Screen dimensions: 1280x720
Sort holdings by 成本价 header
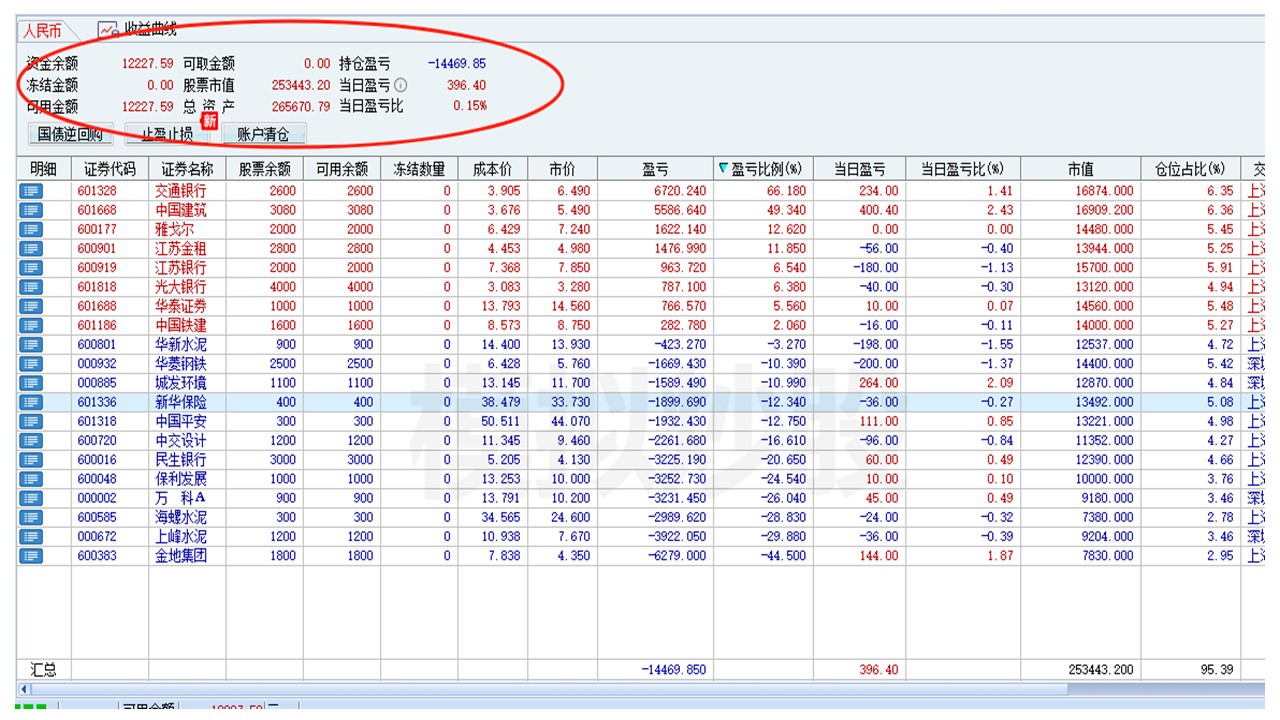pyautogui.click(x=492, y=169)
